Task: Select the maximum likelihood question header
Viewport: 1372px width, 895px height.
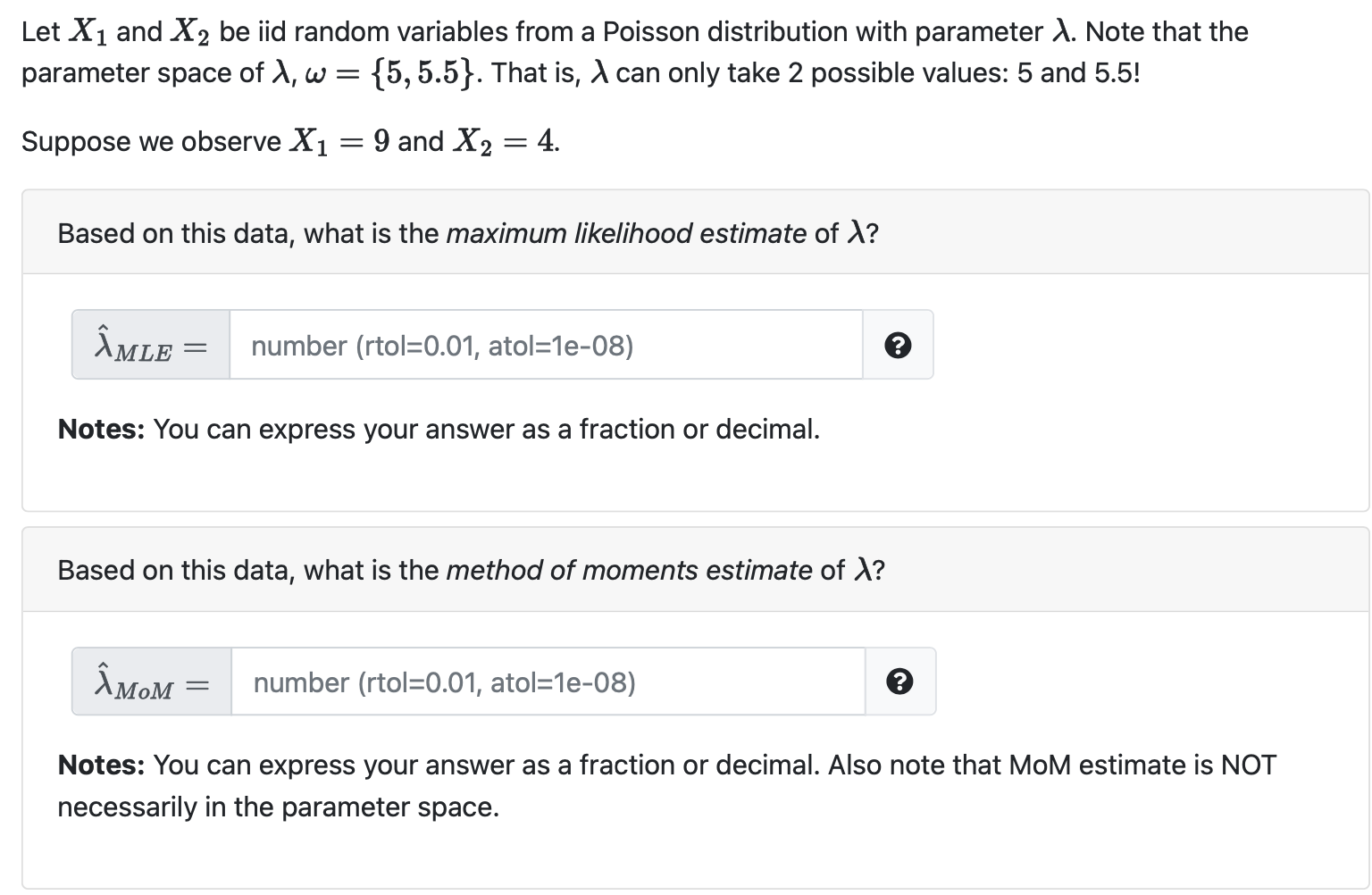Action: (695, 232)
